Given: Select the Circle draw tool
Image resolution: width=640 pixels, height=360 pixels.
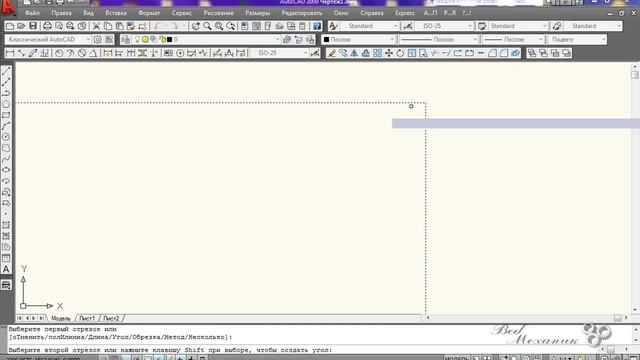Looking at the screenshot, I should 6,137.
